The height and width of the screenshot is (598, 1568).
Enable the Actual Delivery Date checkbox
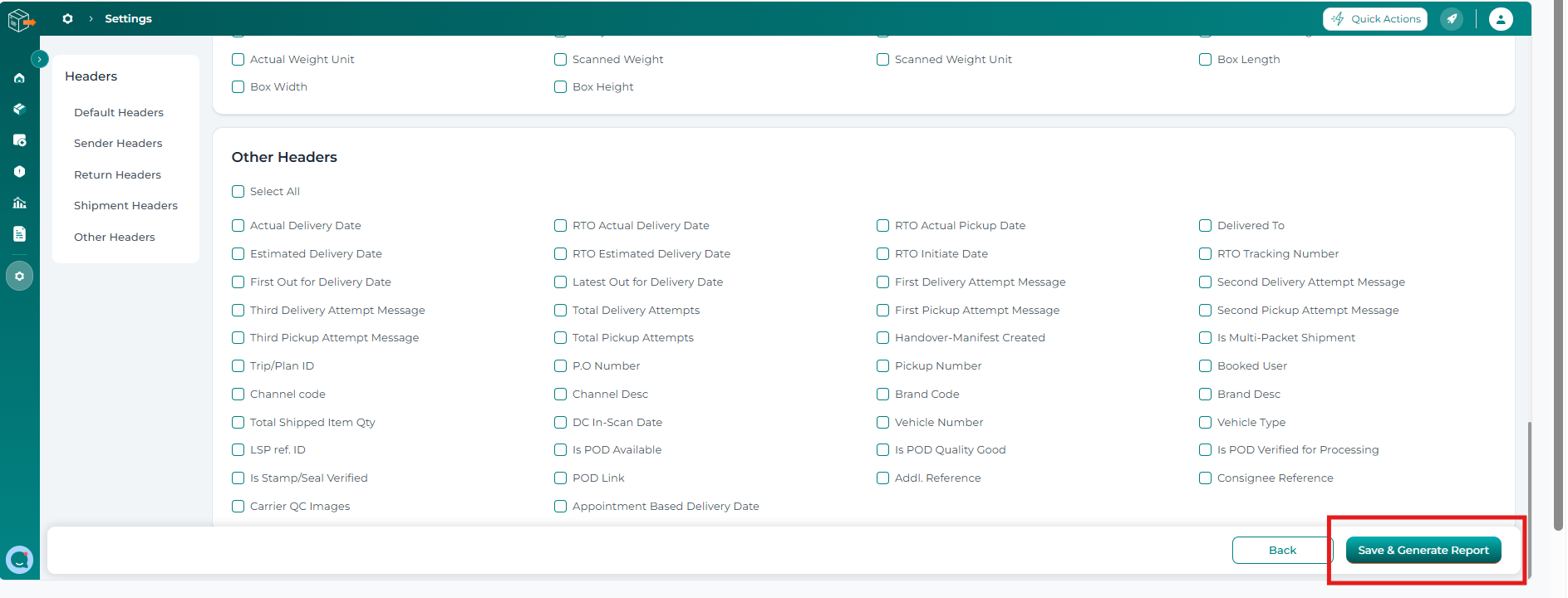point(238,225)
